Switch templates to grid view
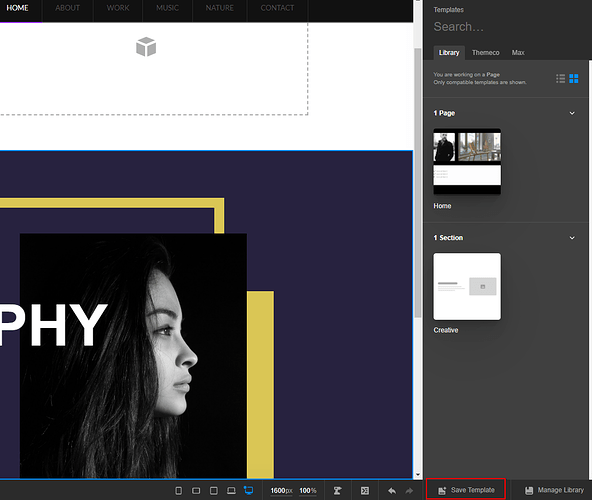This screenshot has width=592, height=500. [574, 79]
